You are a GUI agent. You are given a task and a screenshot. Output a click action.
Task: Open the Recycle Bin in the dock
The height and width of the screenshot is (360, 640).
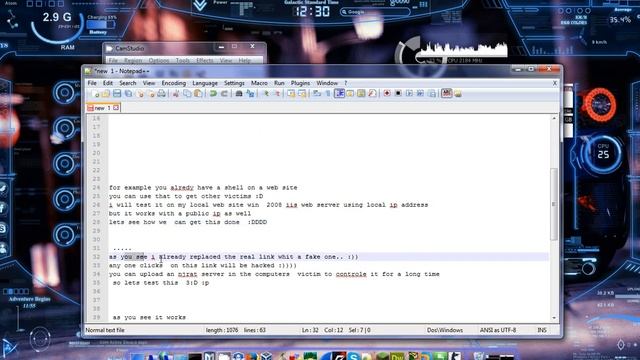coord(478,356)
